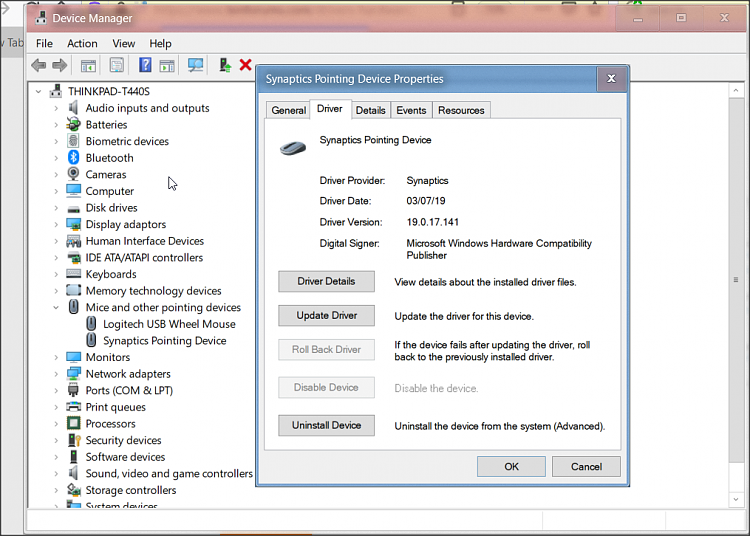Click the Security devices key icon
The image size is (750, 536).
pos(73,440)
